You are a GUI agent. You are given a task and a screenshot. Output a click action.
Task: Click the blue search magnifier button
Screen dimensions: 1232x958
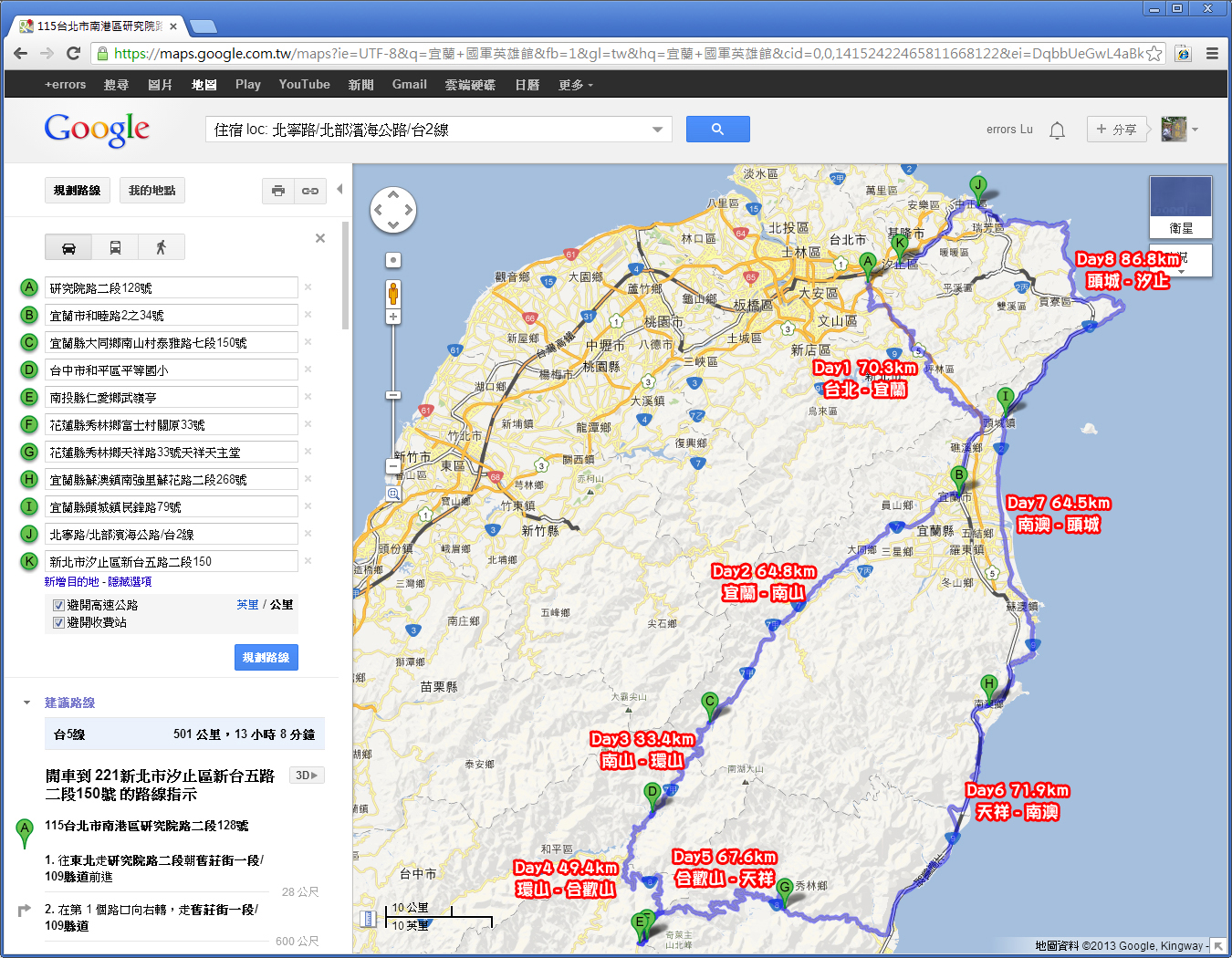pyautogui.click(x=718, y=130)
